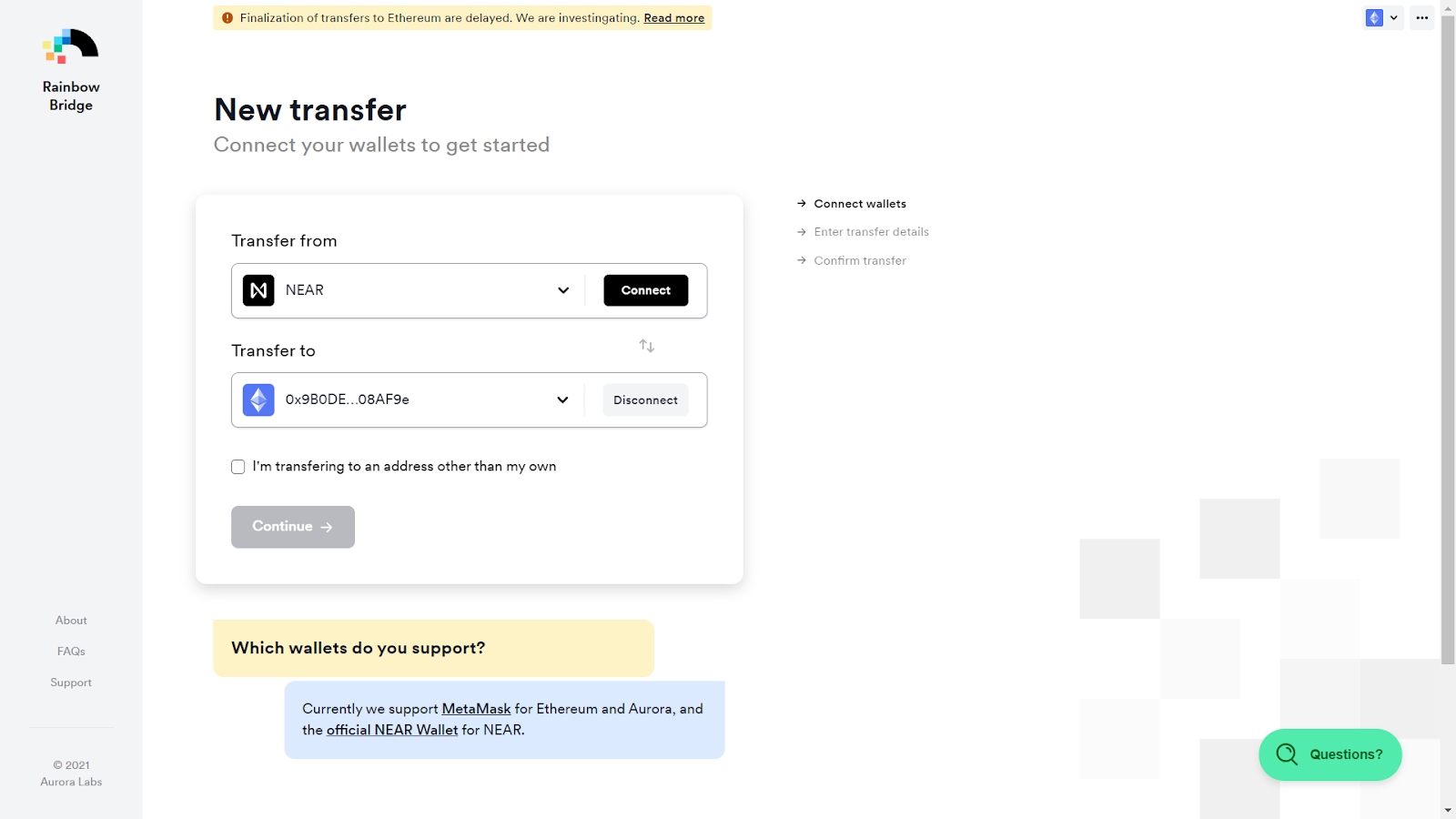Screen dimensions: 1456x819
Task: Open Support from the sidebar
Action: [x=71, y=682]
